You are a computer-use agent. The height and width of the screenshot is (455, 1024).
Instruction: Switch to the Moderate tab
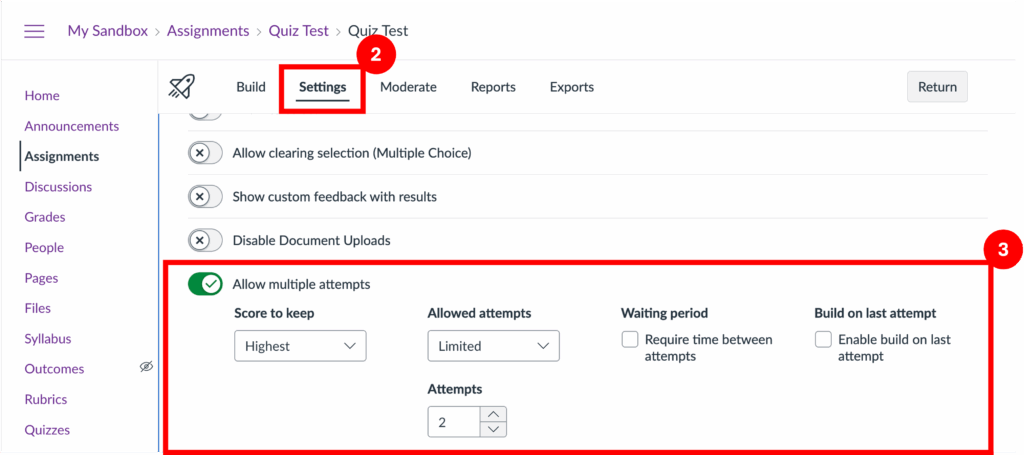click(x=408, y=87)
